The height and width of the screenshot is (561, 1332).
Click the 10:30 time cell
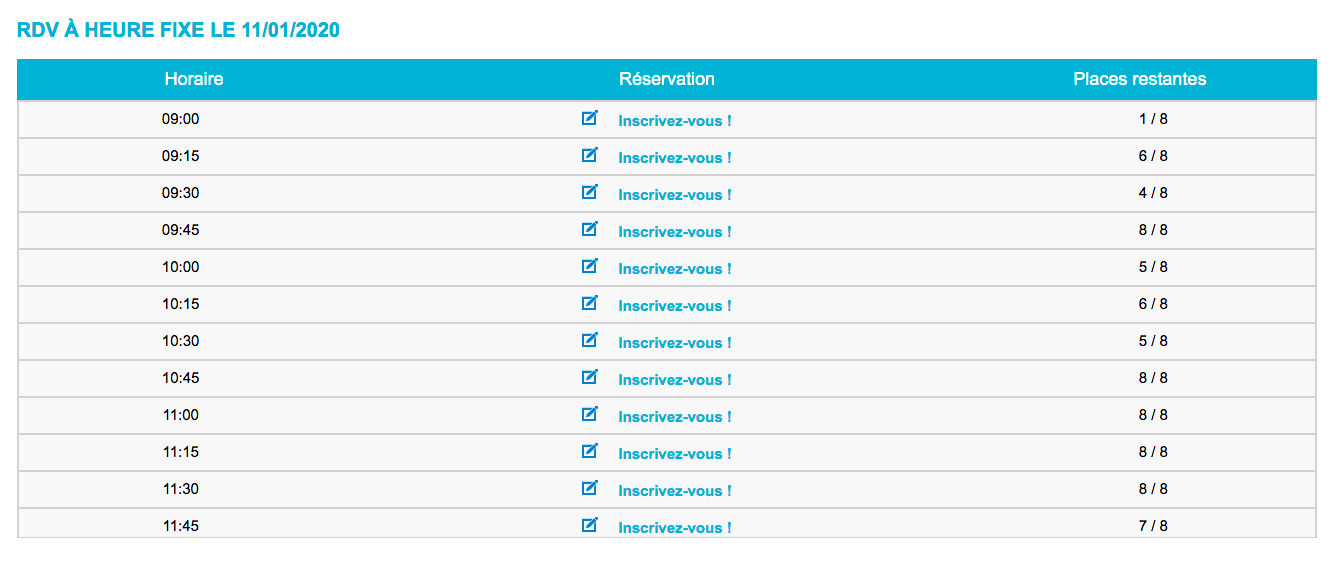tap(181, 341)
